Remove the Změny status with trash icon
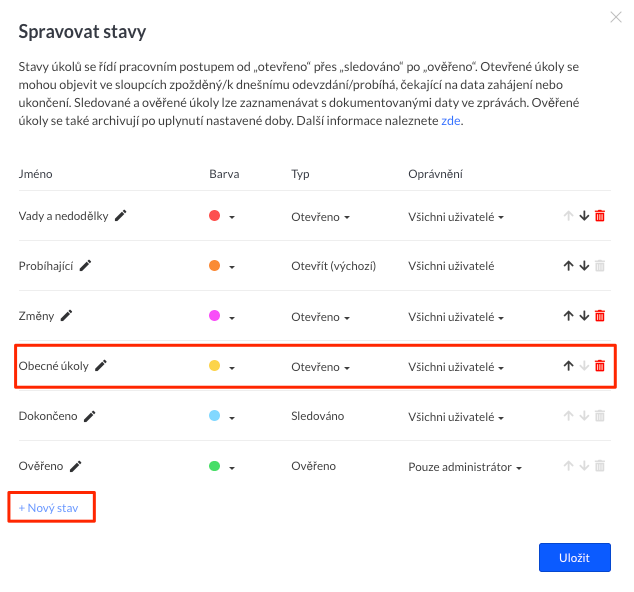Screen dimensions: 634x592 600,316
